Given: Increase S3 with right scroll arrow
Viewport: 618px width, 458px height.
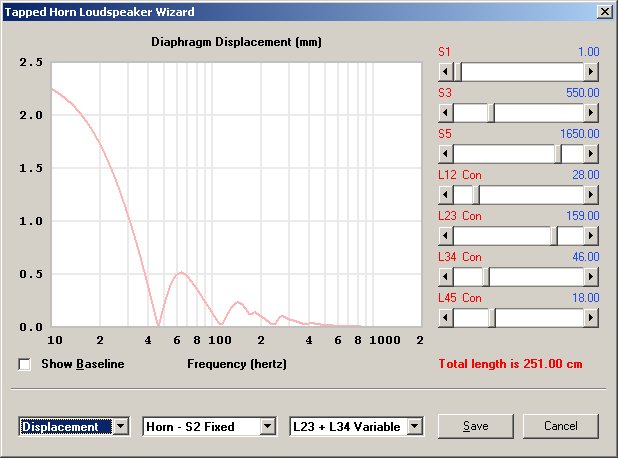Looking at the screenshot, I should click(x=591, y=113).
